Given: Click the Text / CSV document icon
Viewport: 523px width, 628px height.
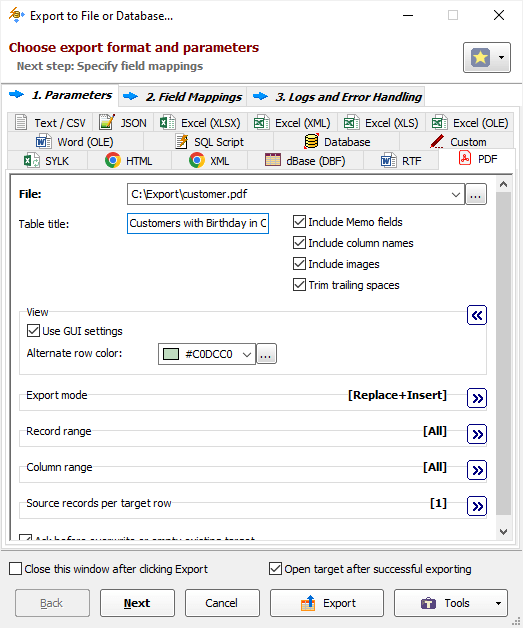Looking at the screenshot, I should coord(21,122).
